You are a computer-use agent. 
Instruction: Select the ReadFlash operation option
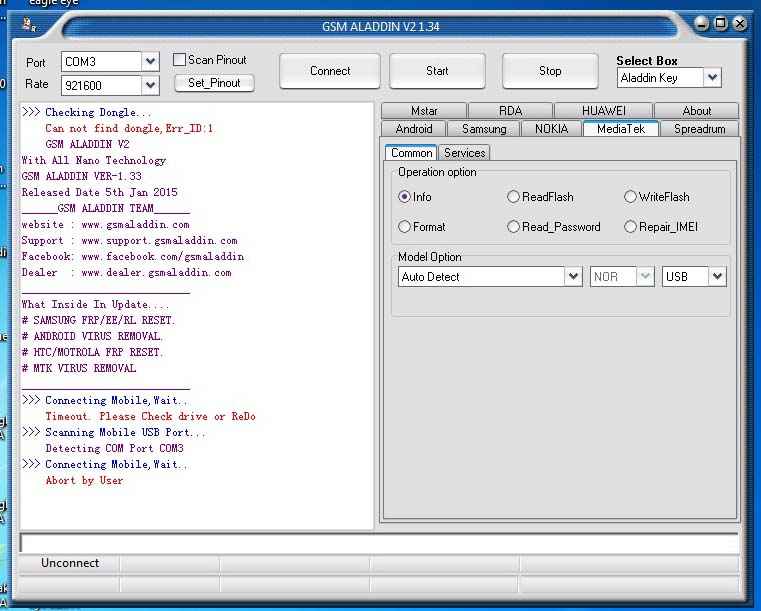[x=513, y=197]
